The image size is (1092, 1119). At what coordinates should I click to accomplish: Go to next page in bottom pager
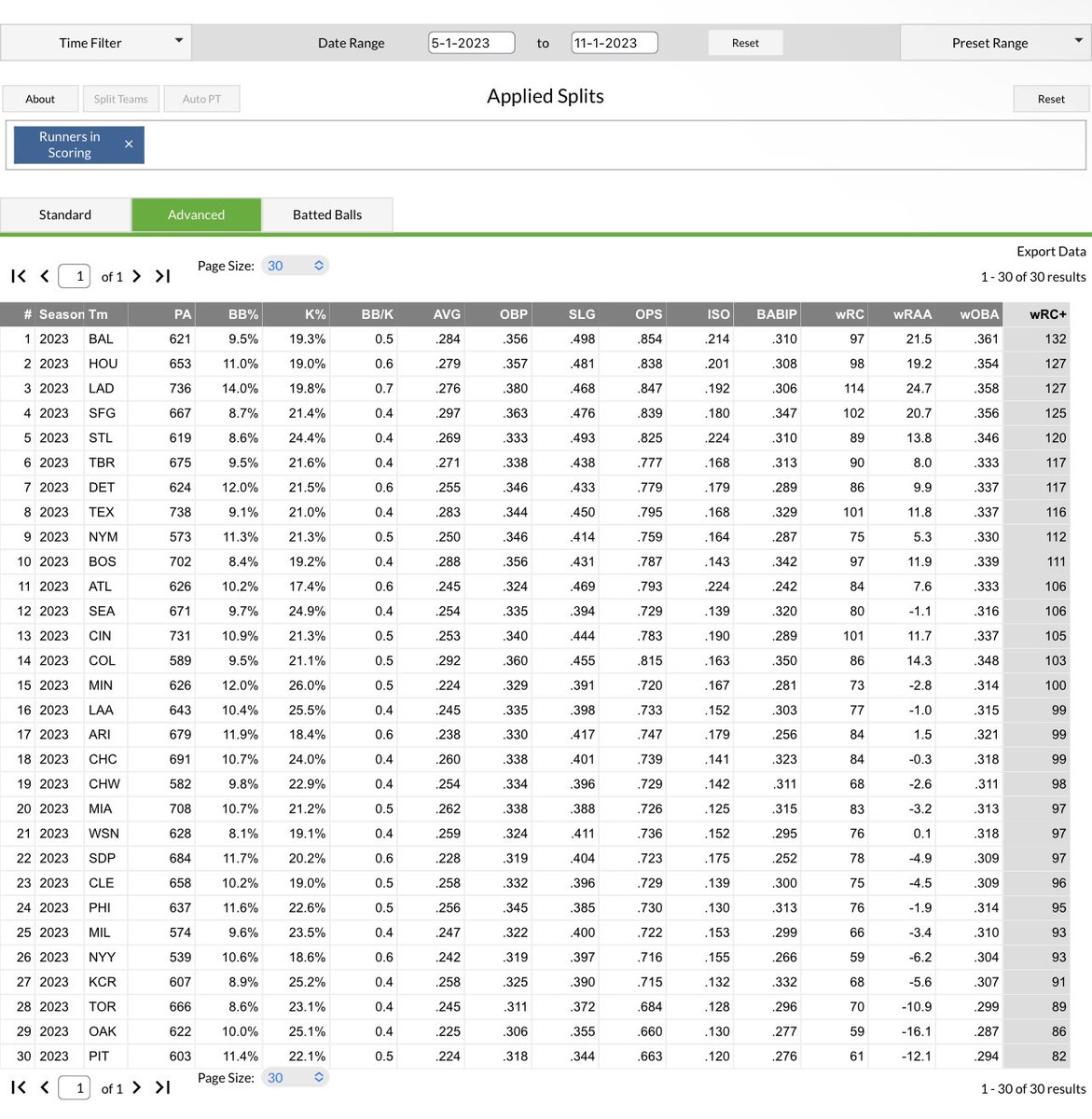click(x=137, y=1087)
